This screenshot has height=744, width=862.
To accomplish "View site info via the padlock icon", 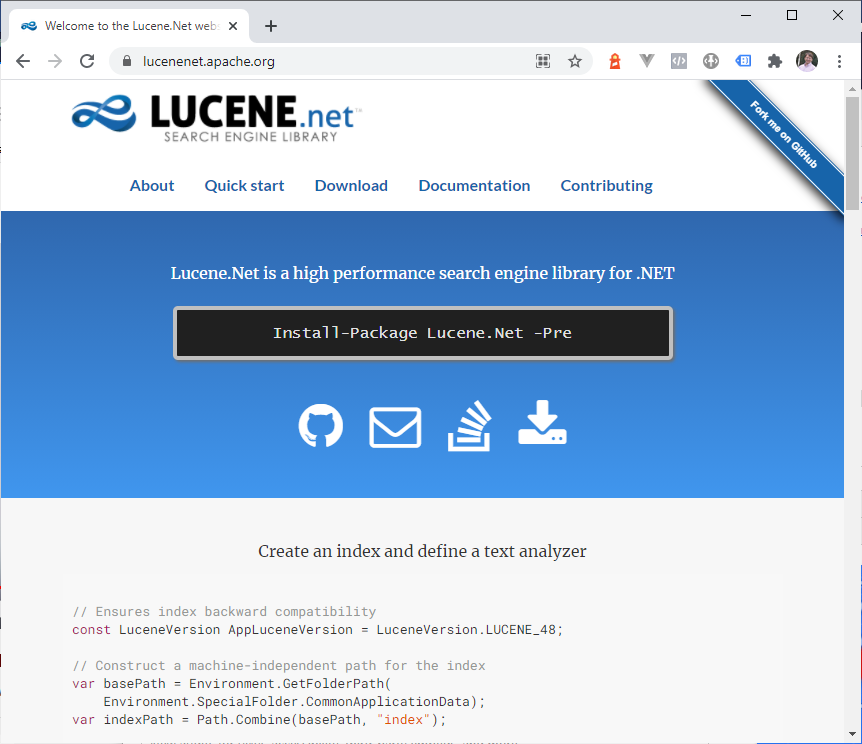I will tap(127, 61).
